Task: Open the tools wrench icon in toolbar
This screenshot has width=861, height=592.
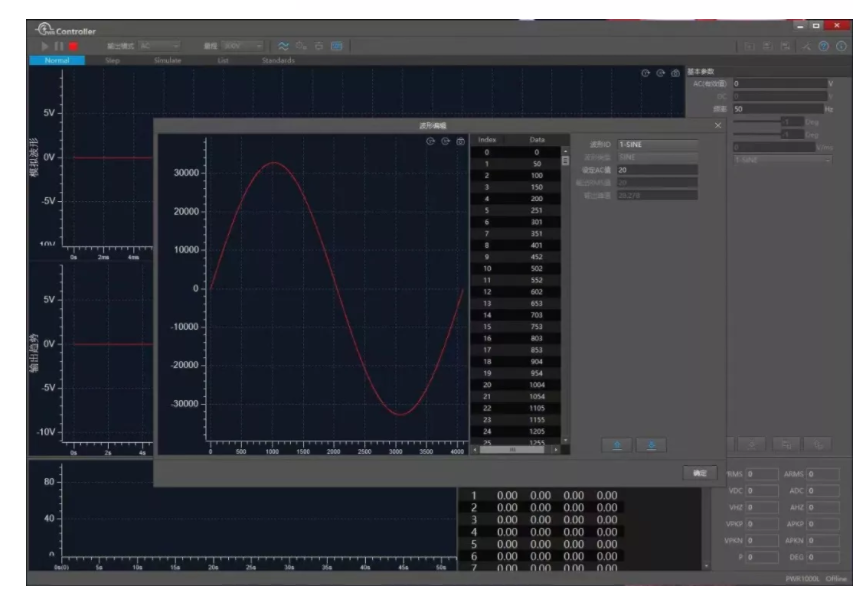Action: 805,46
